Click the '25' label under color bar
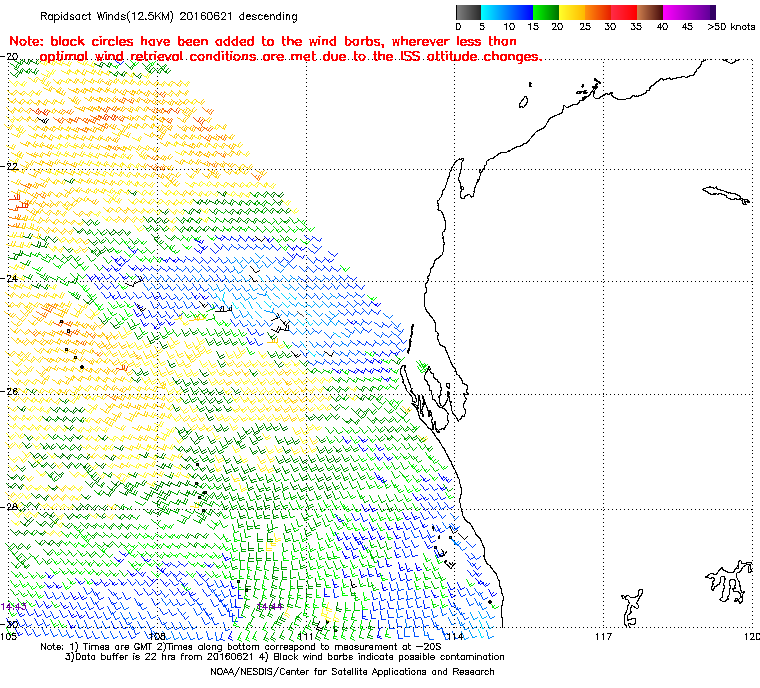The height and width of the screenshot is (688, 760). pos(585,27)
